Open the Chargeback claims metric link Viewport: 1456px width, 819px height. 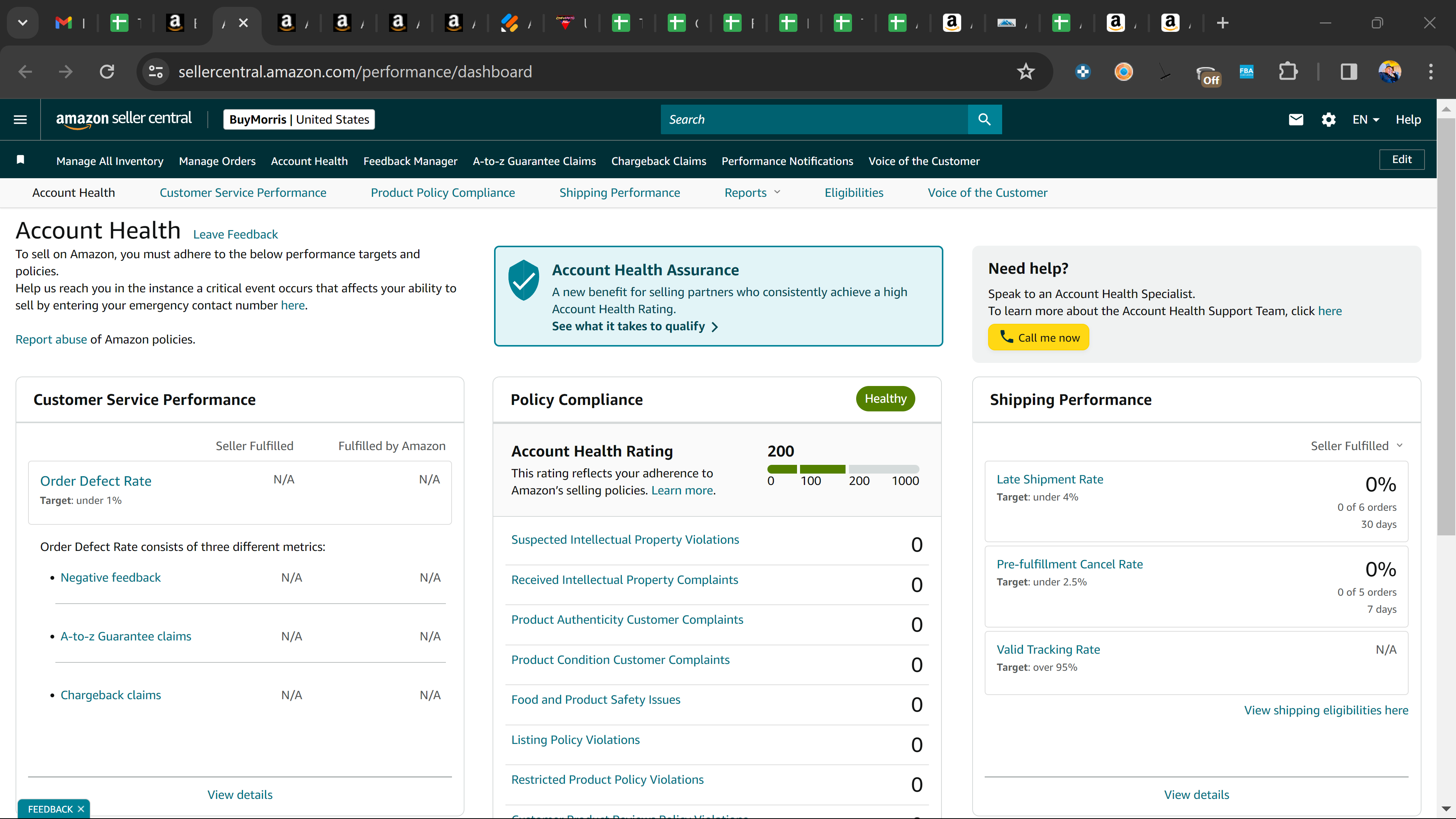(110, 695)
